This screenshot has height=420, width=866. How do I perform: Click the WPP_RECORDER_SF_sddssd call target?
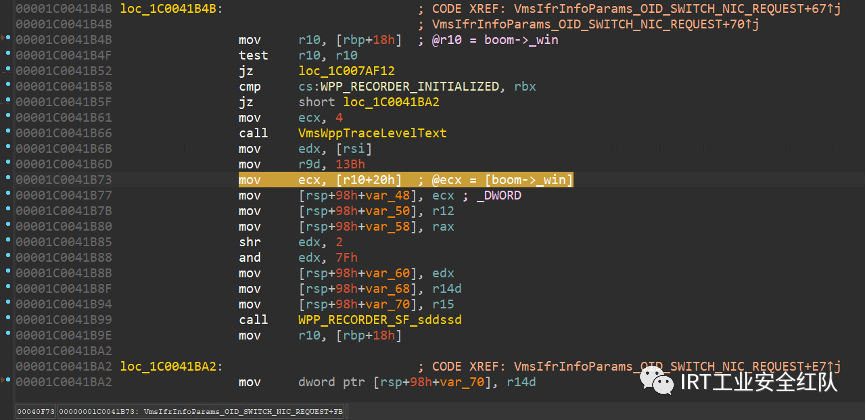coord(379,320)
